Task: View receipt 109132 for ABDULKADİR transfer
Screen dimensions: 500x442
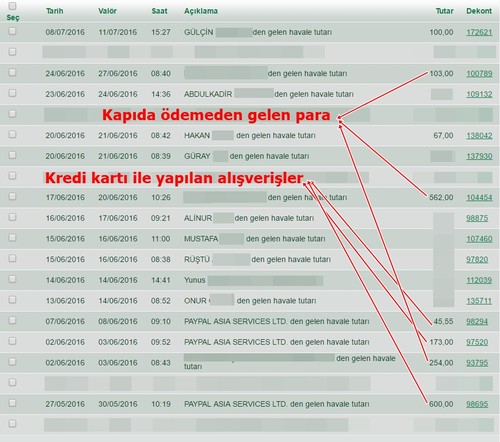Action: (479, 94)
